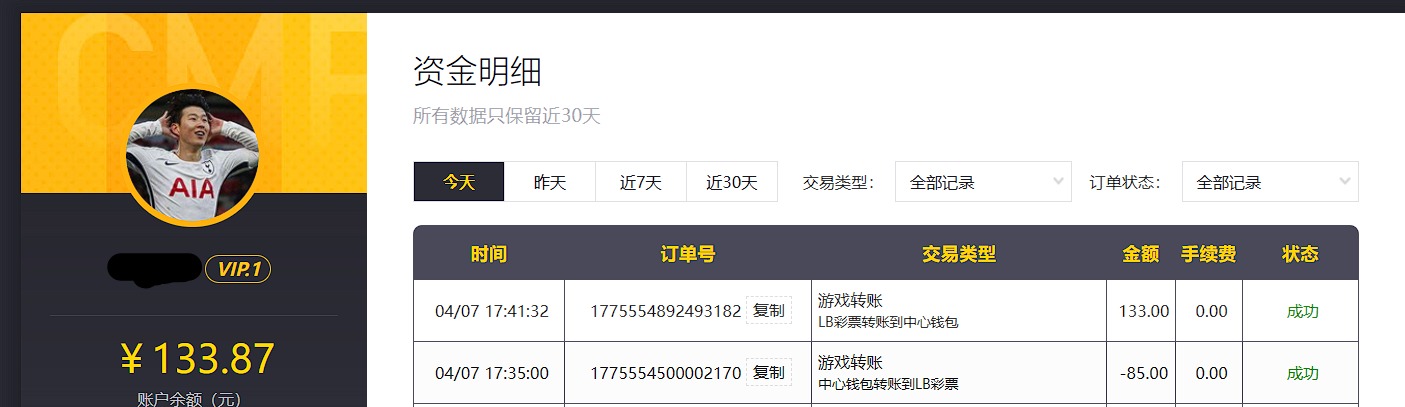Image resolution: width=1405 pixels, height=407 pixels.
Task: Click the ¥133.87 account balance
Action: [197, 359]
